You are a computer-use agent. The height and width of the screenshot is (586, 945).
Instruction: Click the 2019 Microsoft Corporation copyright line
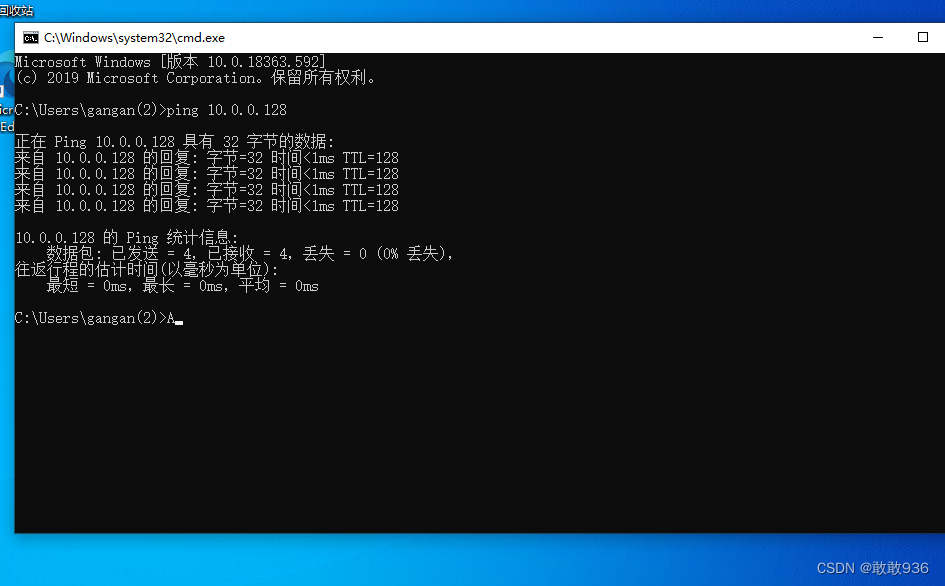coord(195,78)
